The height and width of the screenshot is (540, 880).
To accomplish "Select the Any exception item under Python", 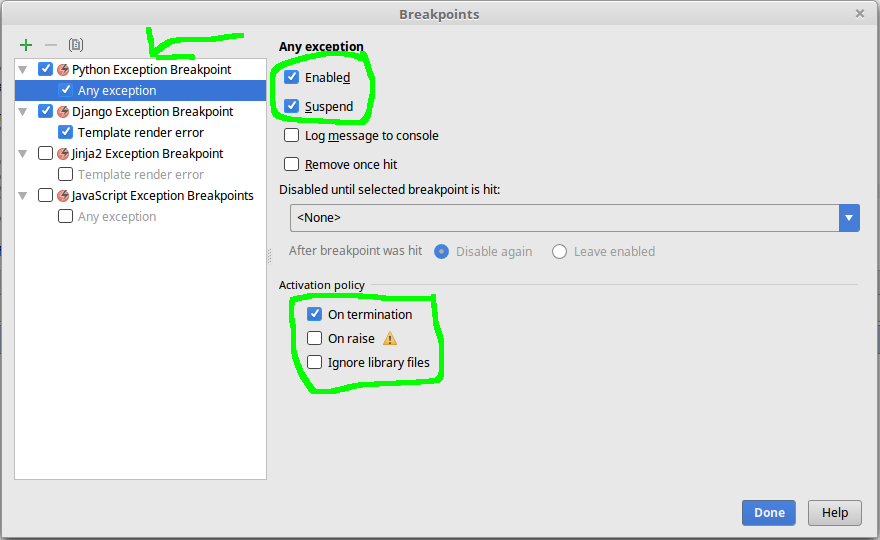I will click(x=117, y=91).
